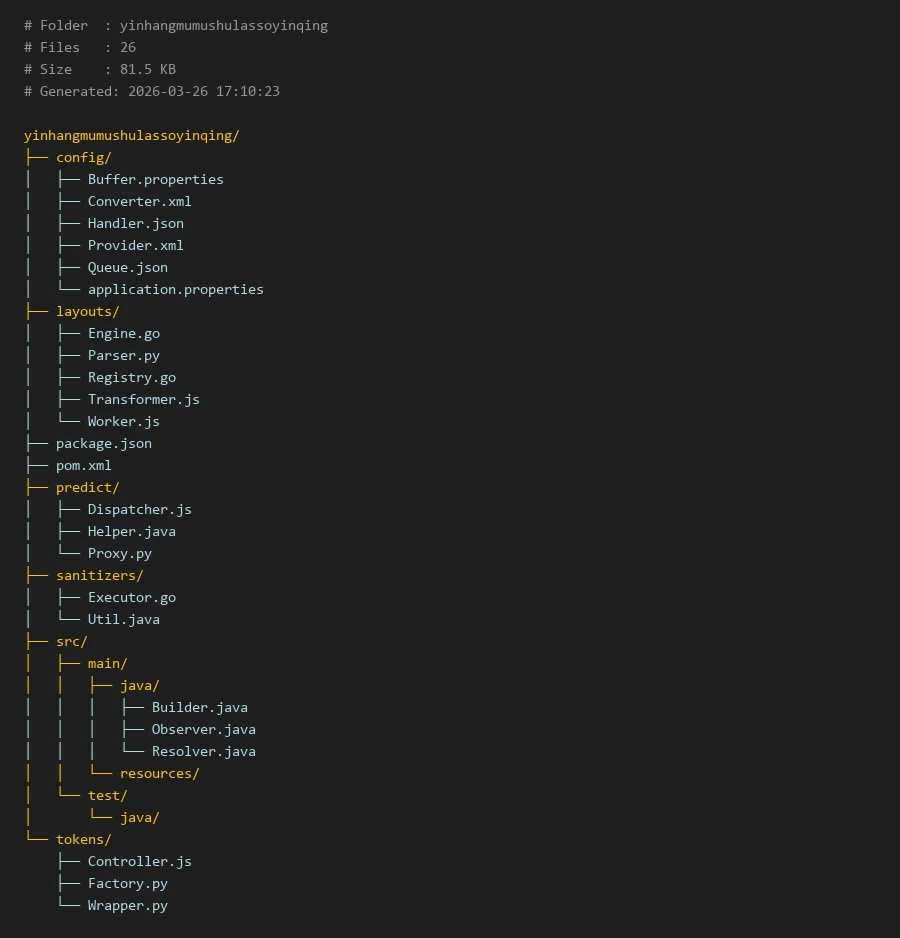Open the tokens/ folder

coord(83,840)
